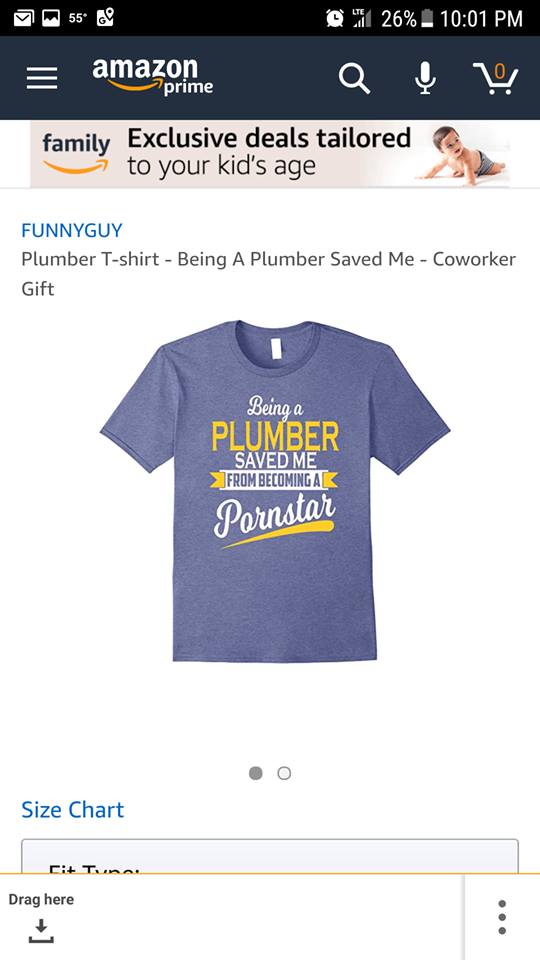Screen dimensions: 540x960
Task: Open the shopping cart
Action: pyautogui.click(x=496, y=78)
